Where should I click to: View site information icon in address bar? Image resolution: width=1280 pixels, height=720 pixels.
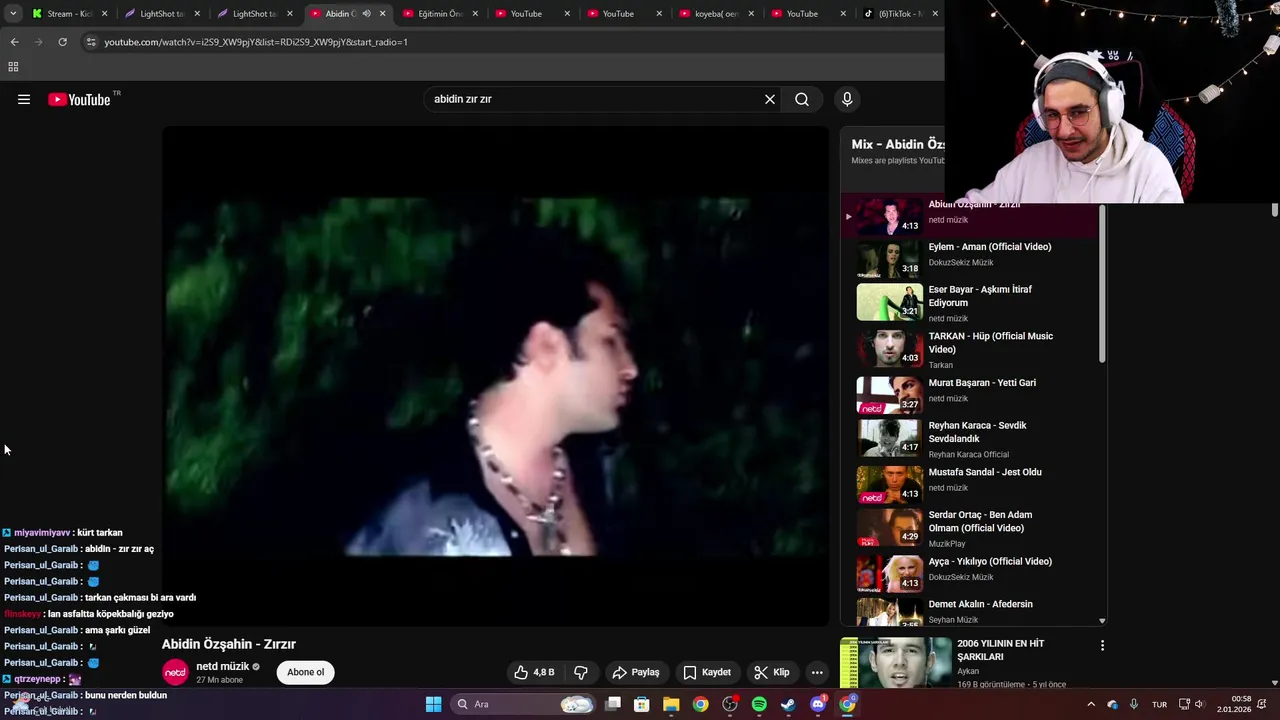click(91, 42)
